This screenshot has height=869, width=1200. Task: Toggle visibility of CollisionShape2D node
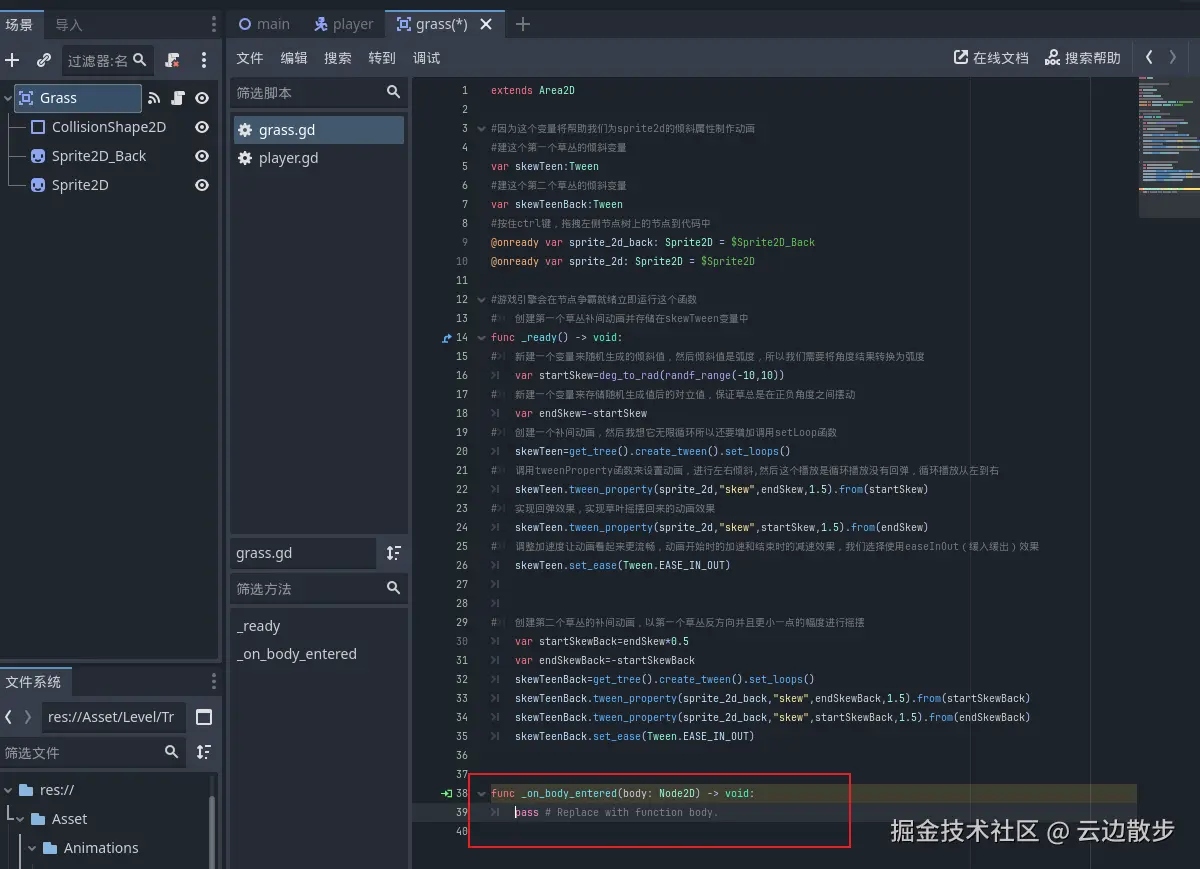(x=202, y=127)
